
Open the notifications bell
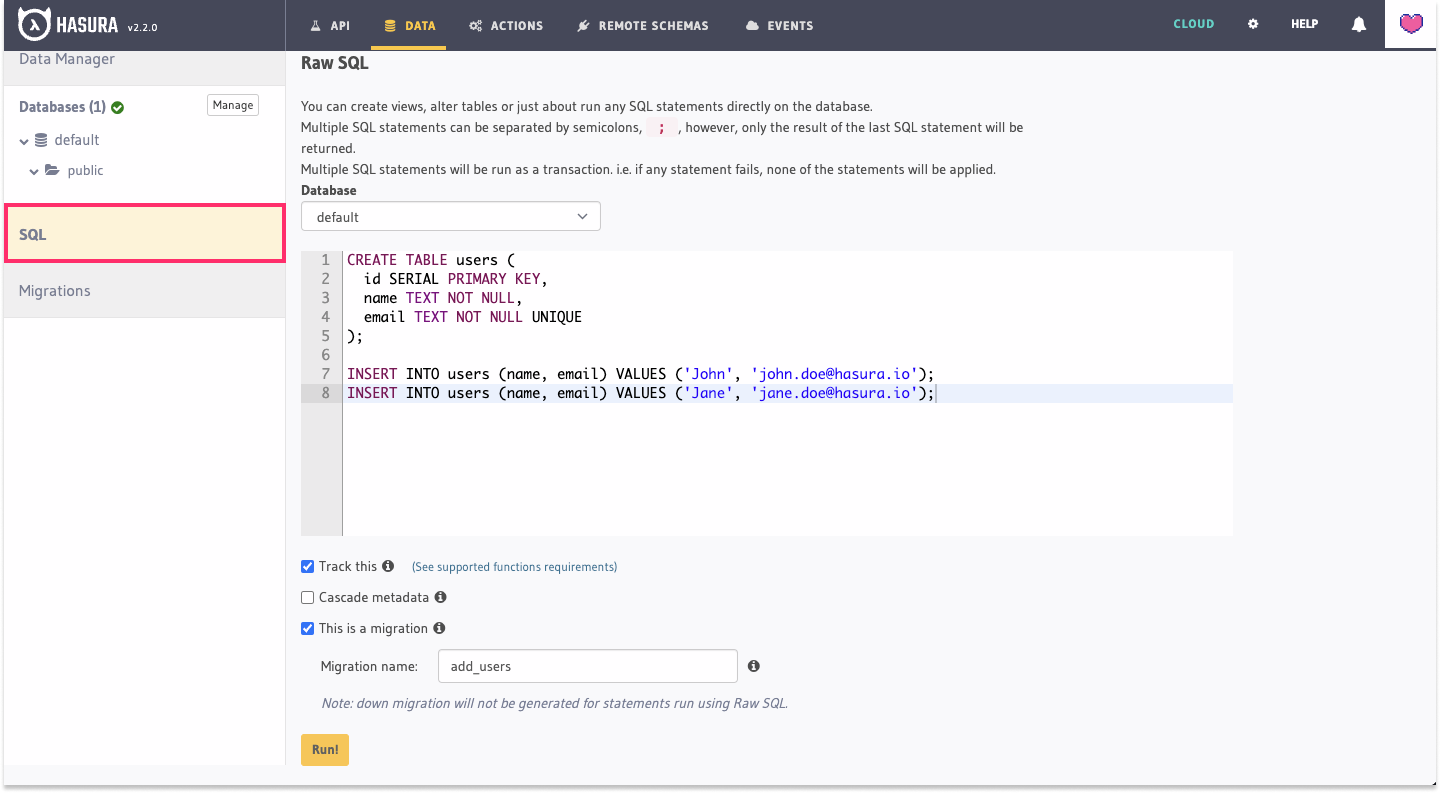tap(1358, 23)
